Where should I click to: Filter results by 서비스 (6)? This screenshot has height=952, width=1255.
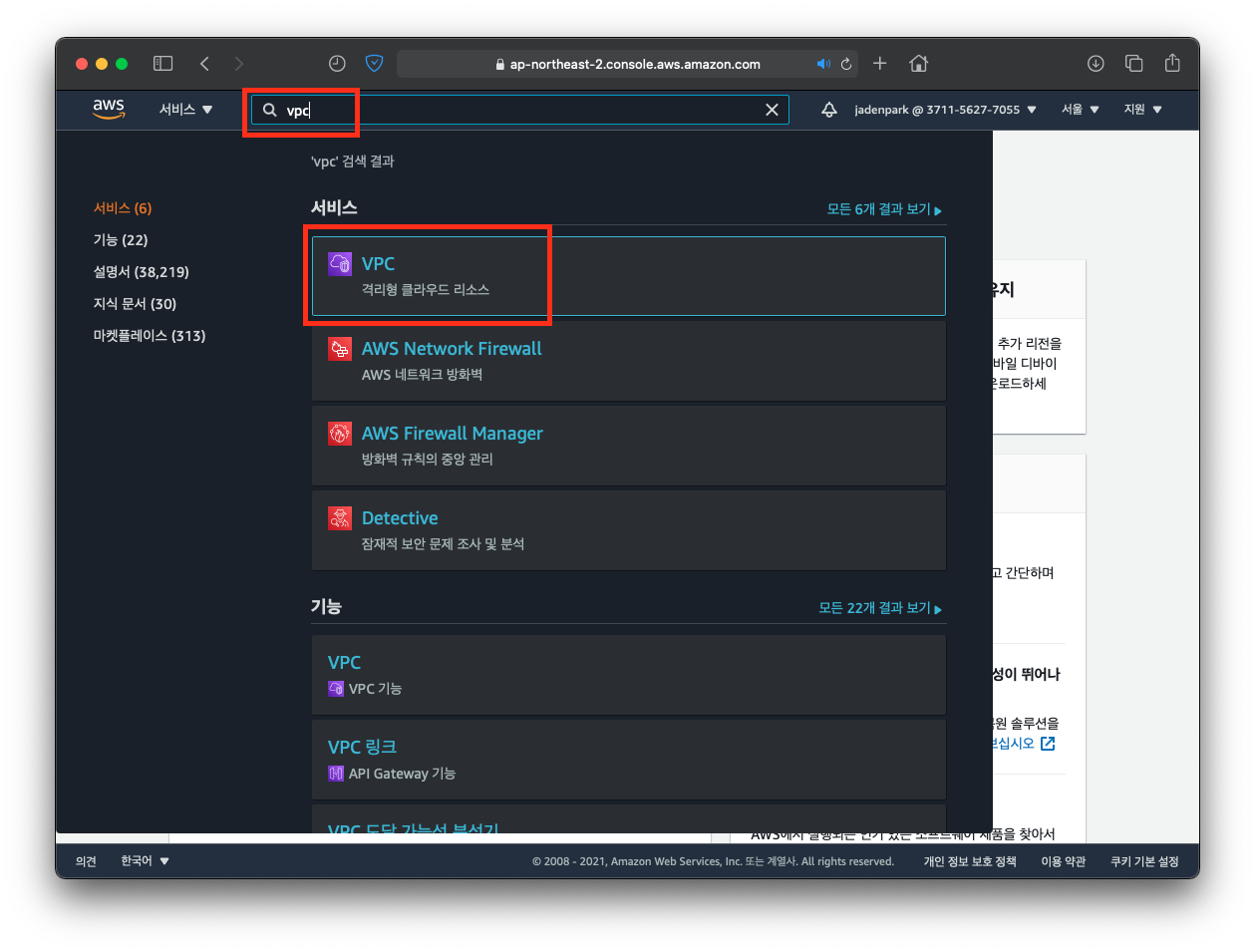(x=123, y=208)
